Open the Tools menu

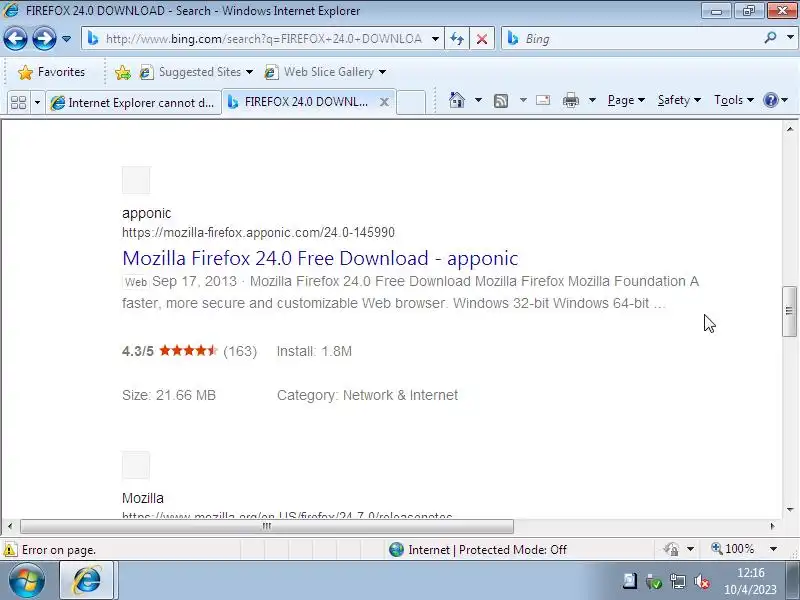(734, 100)
